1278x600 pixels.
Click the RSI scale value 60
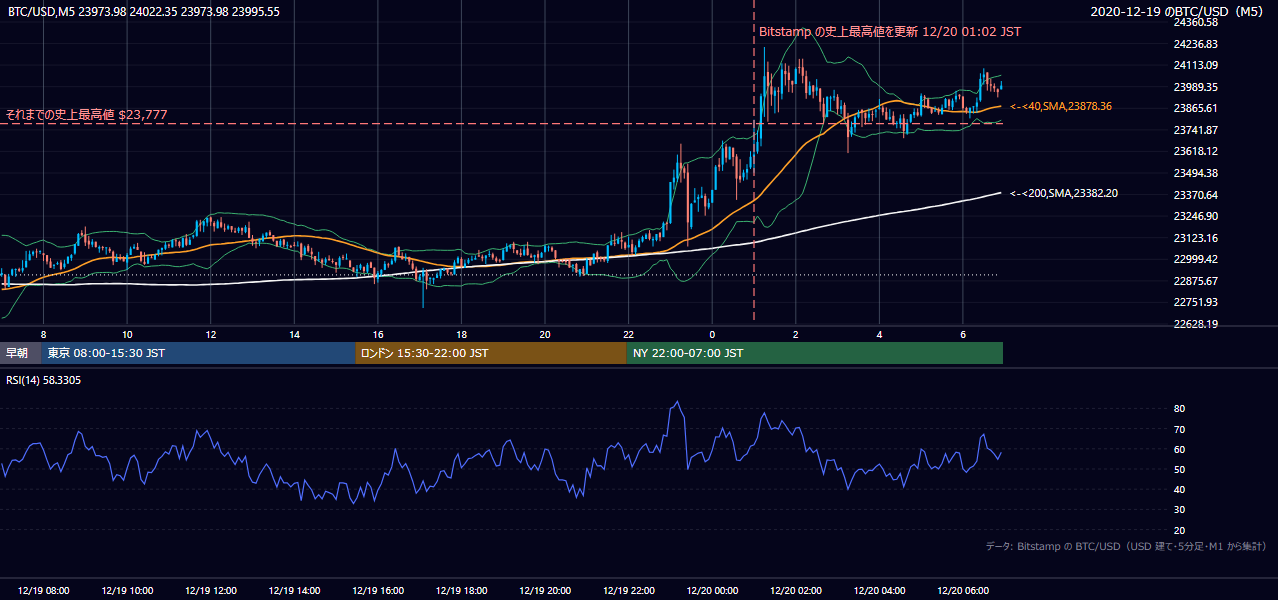click(x=1179, y=449)
